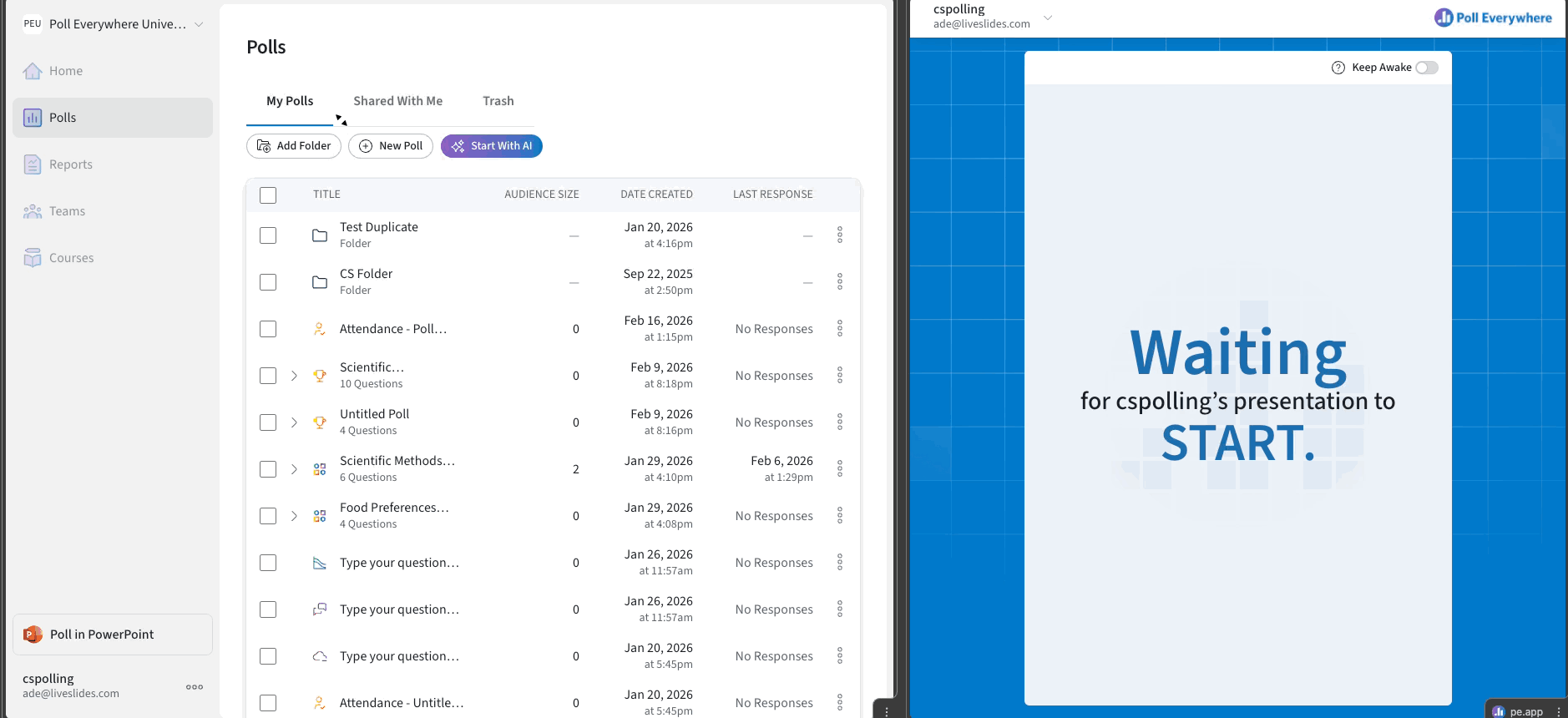
Task: Open three-dot menu for Test Duplicate folder
Action: click(840, 235)
